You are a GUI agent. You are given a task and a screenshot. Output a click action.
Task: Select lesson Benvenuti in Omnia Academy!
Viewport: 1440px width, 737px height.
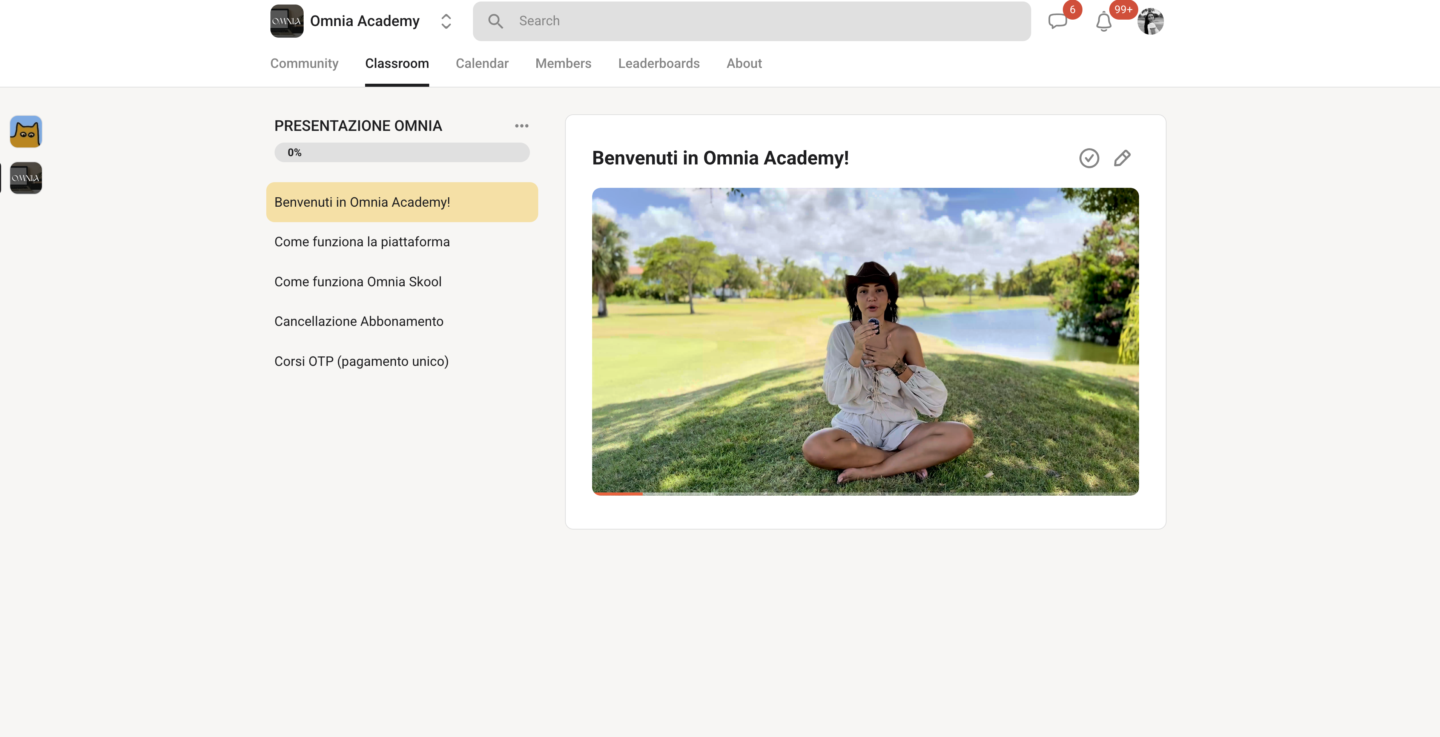[402, 202]
